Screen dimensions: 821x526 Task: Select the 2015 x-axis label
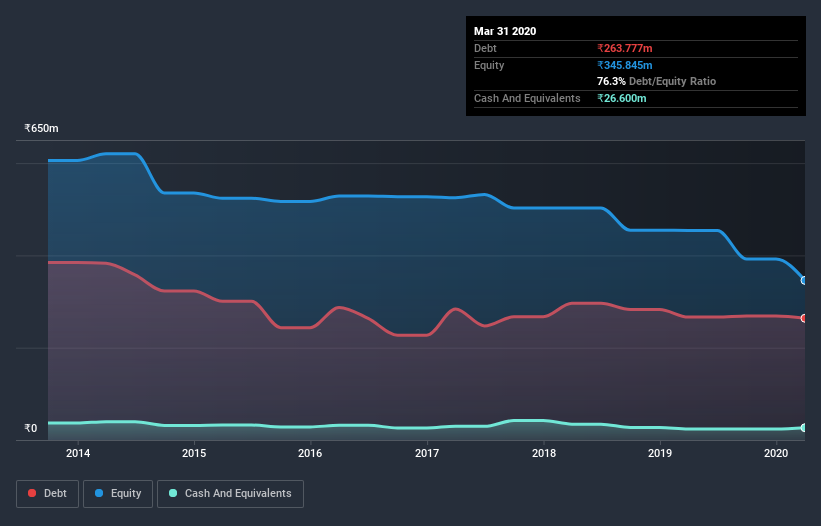[x=194, y=453]
